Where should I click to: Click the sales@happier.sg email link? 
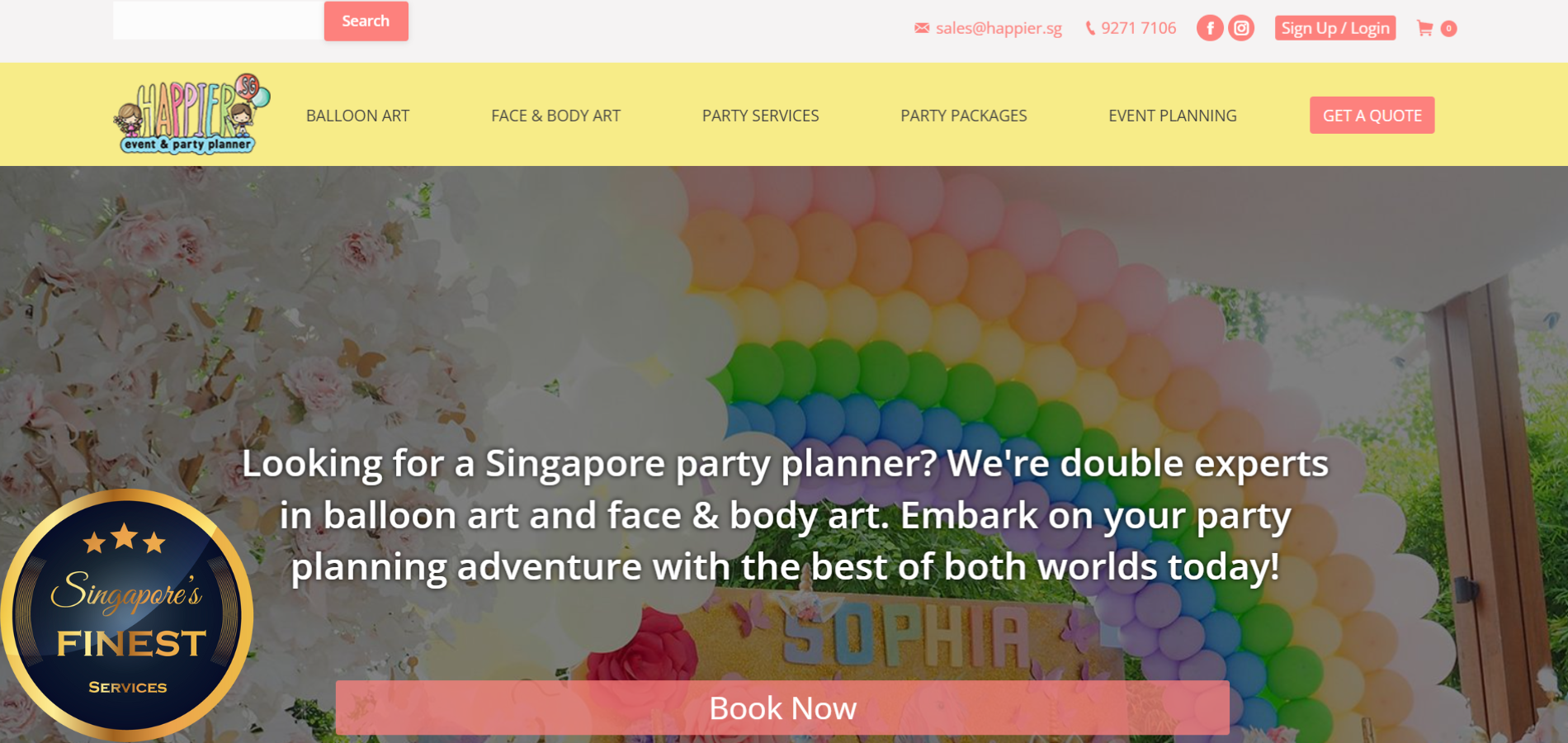(x=999, y=28)
